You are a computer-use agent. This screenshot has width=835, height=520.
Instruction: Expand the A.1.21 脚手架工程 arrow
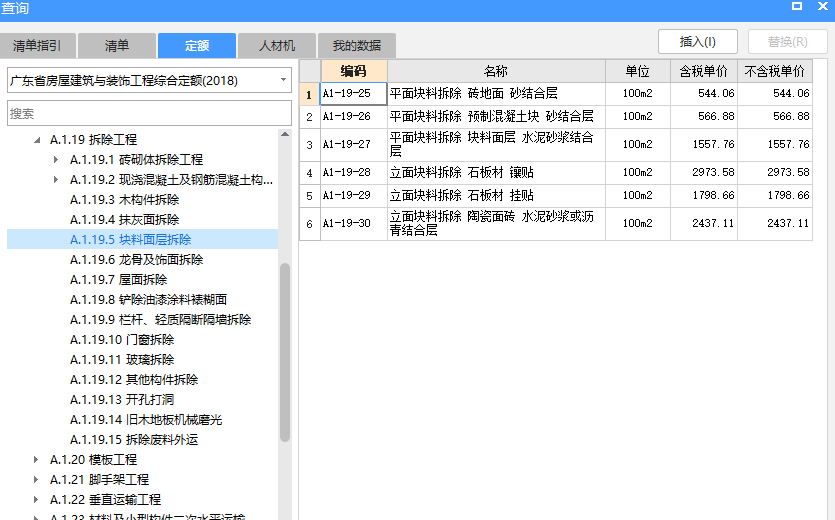[x=36, y=480]
